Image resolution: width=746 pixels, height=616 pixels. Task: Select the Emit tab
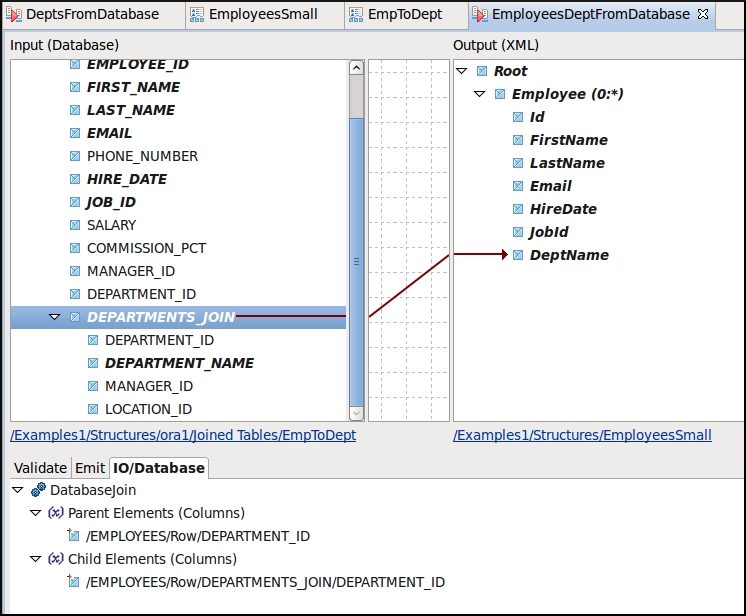(90, 468)
